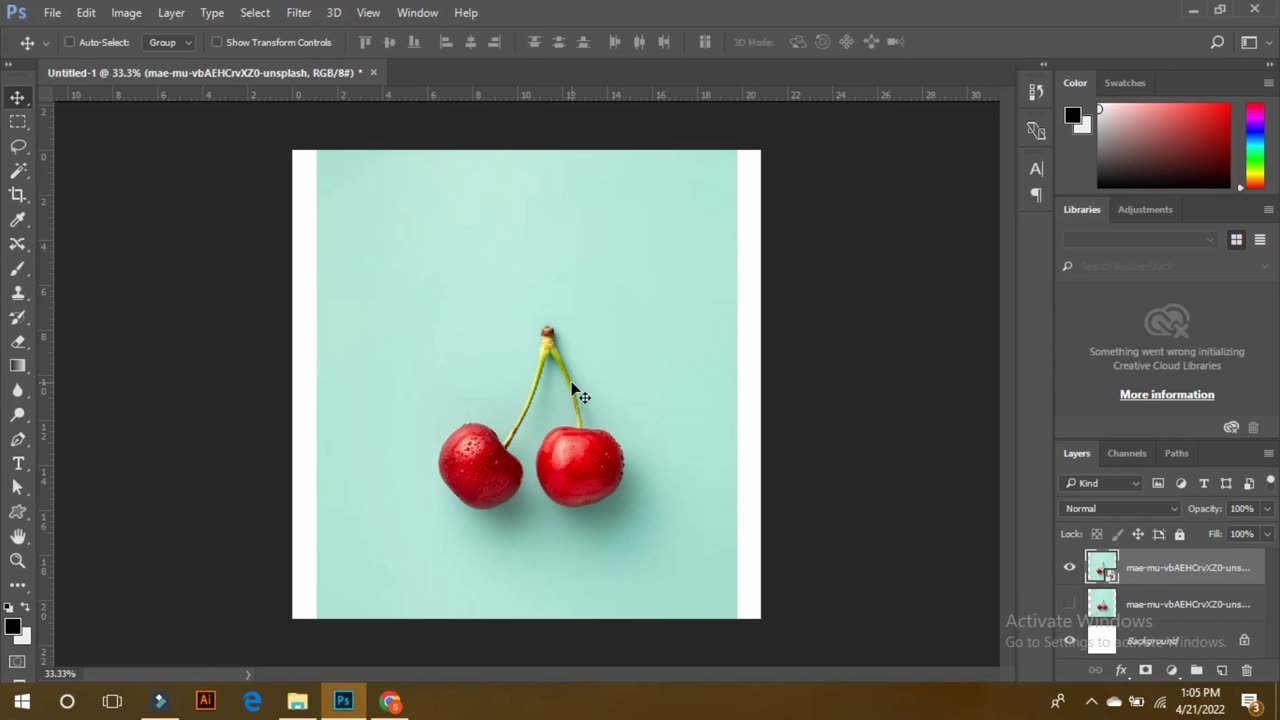This screenshot has width=1280, height=720.
Task: Click the Libraries grid view button
Action: pyautogui.click(x=1237, y=239)
